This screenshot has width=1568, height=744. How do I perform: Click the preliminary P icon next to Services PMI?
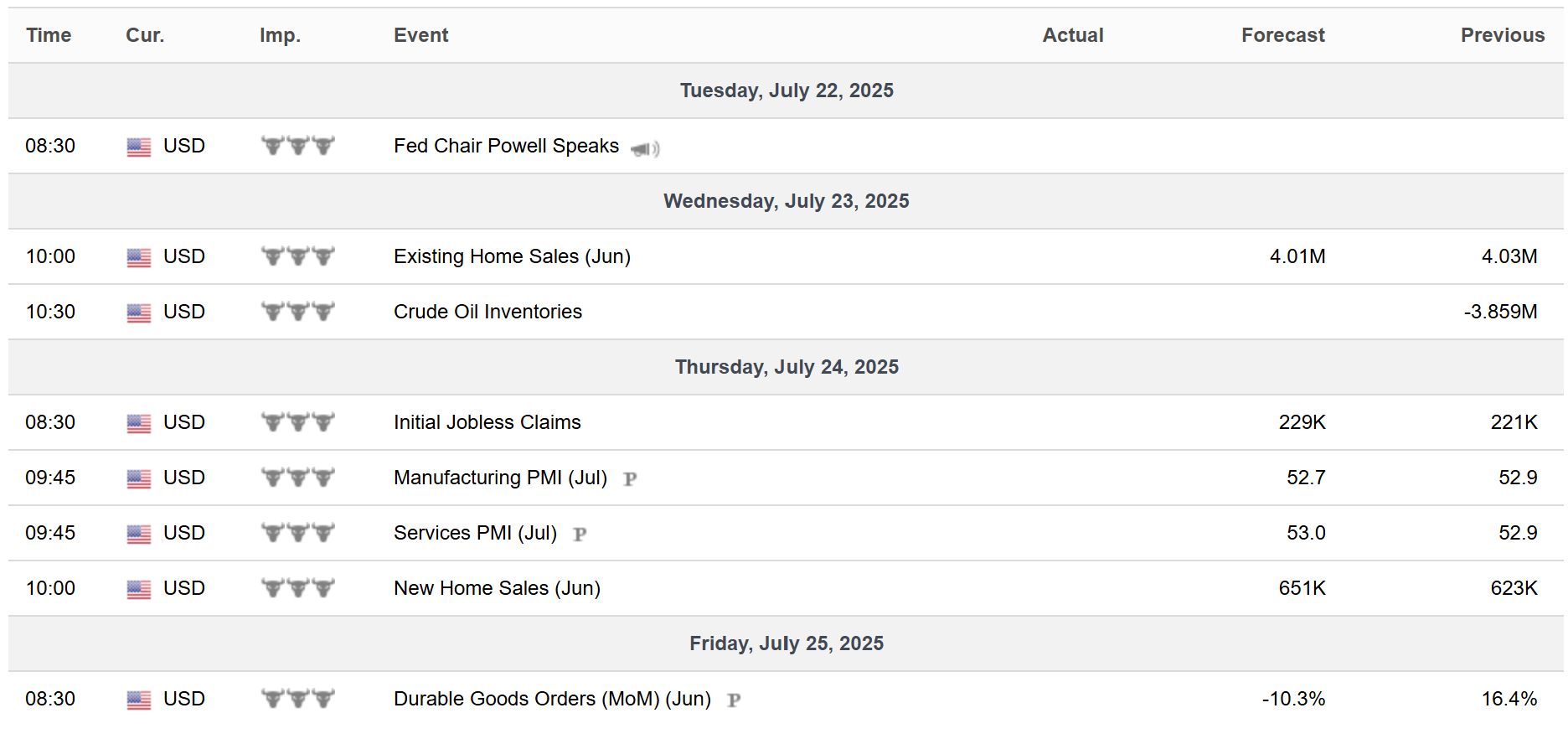[x=580, y=535]
